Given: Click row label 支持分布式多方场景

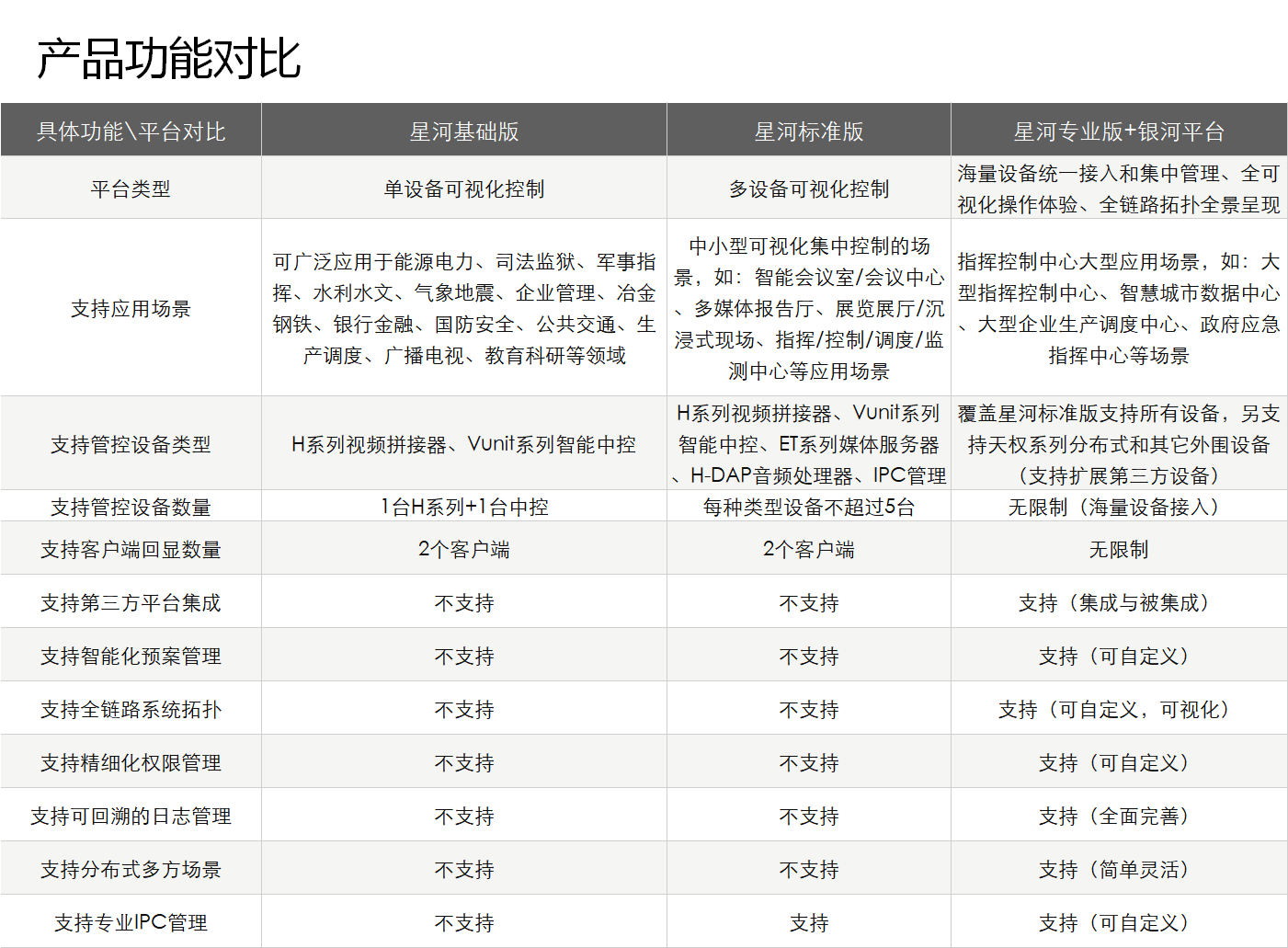Looking at the screenshot, I should [x=131, y=870].
